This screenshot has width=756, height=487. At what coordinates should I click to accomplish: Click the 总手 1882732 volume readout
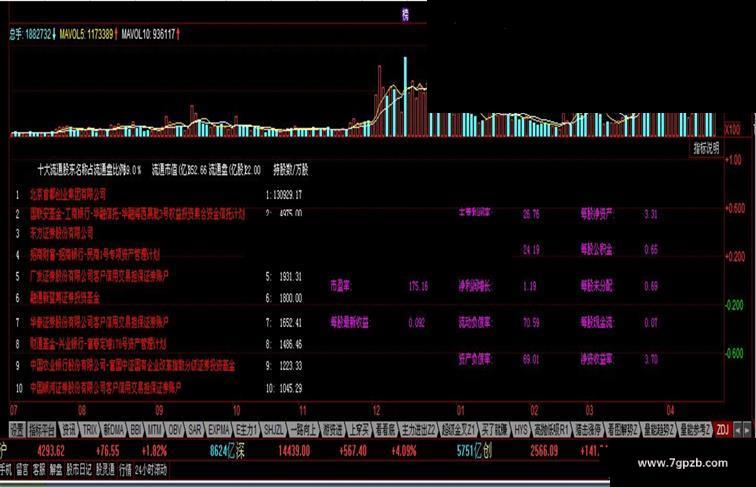tap(32, 34)
